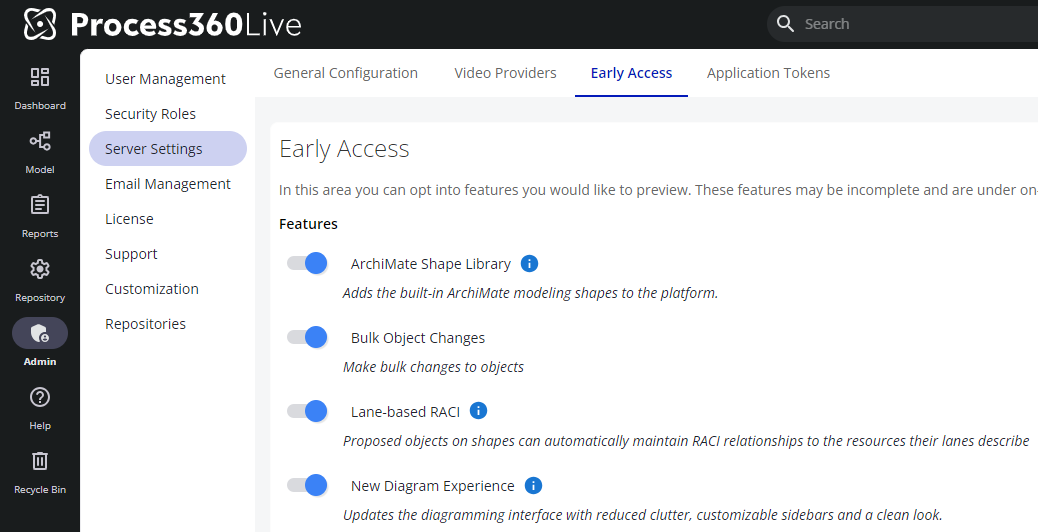Screen dimensions: 1038x532
Task: Click info icon beside Lane-based RACI
Action: (478, 411)
